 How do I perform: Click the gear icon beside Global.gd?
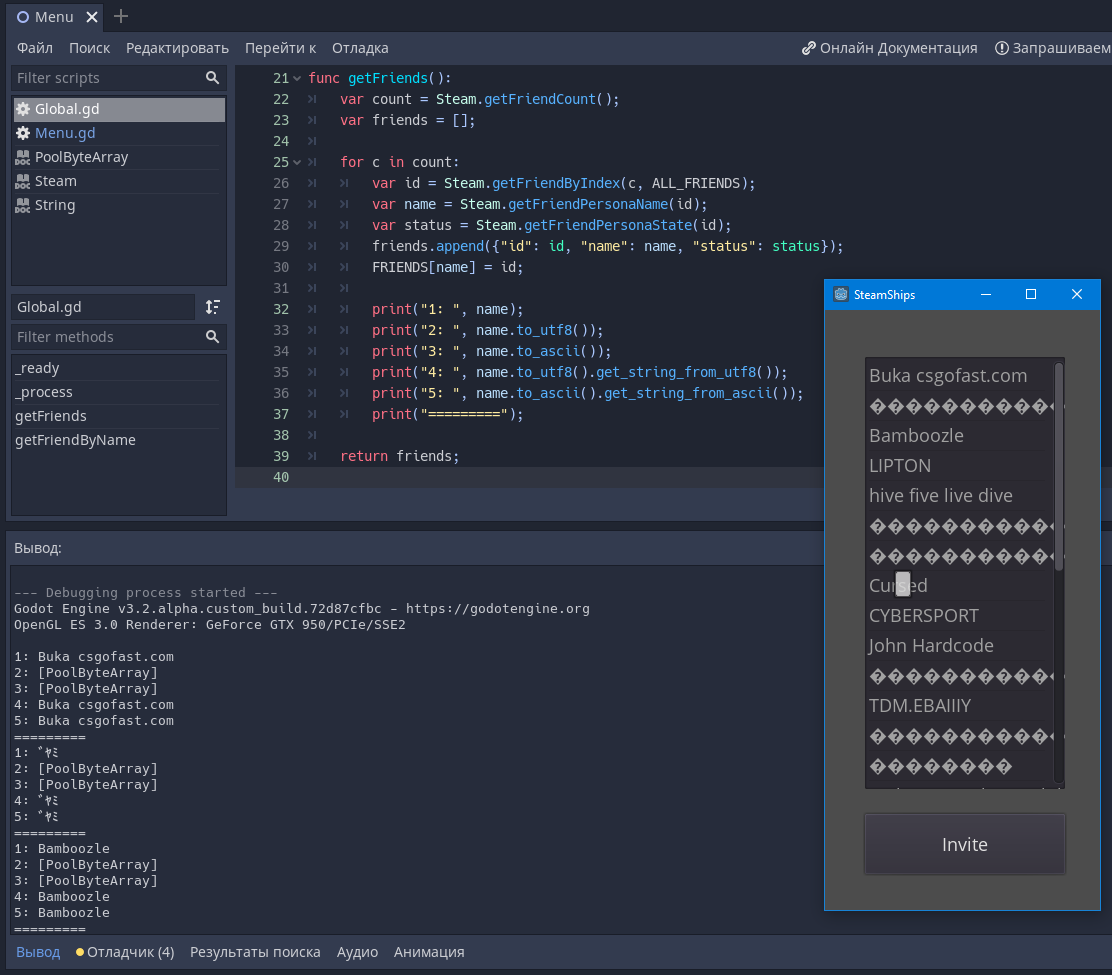(22, 108)
